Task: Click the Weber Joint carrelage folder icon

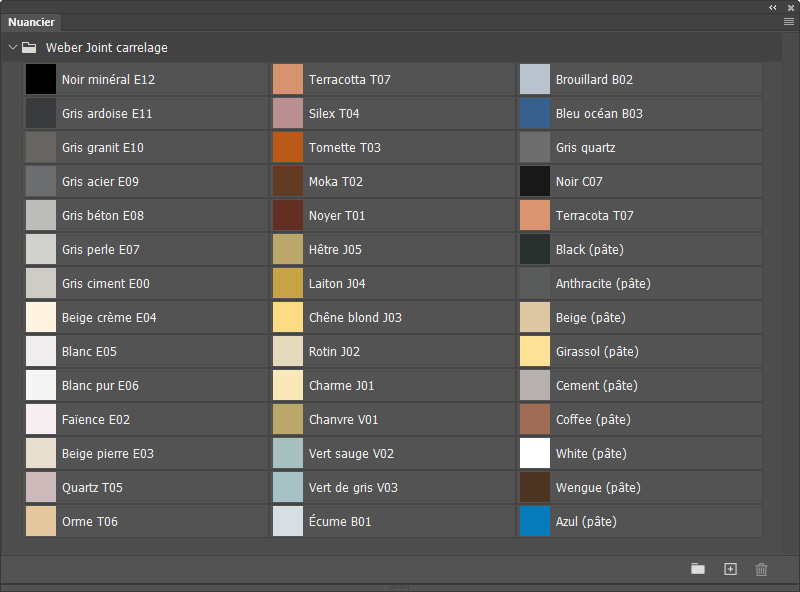Action: pyautogui.click(x=29, y=47)
